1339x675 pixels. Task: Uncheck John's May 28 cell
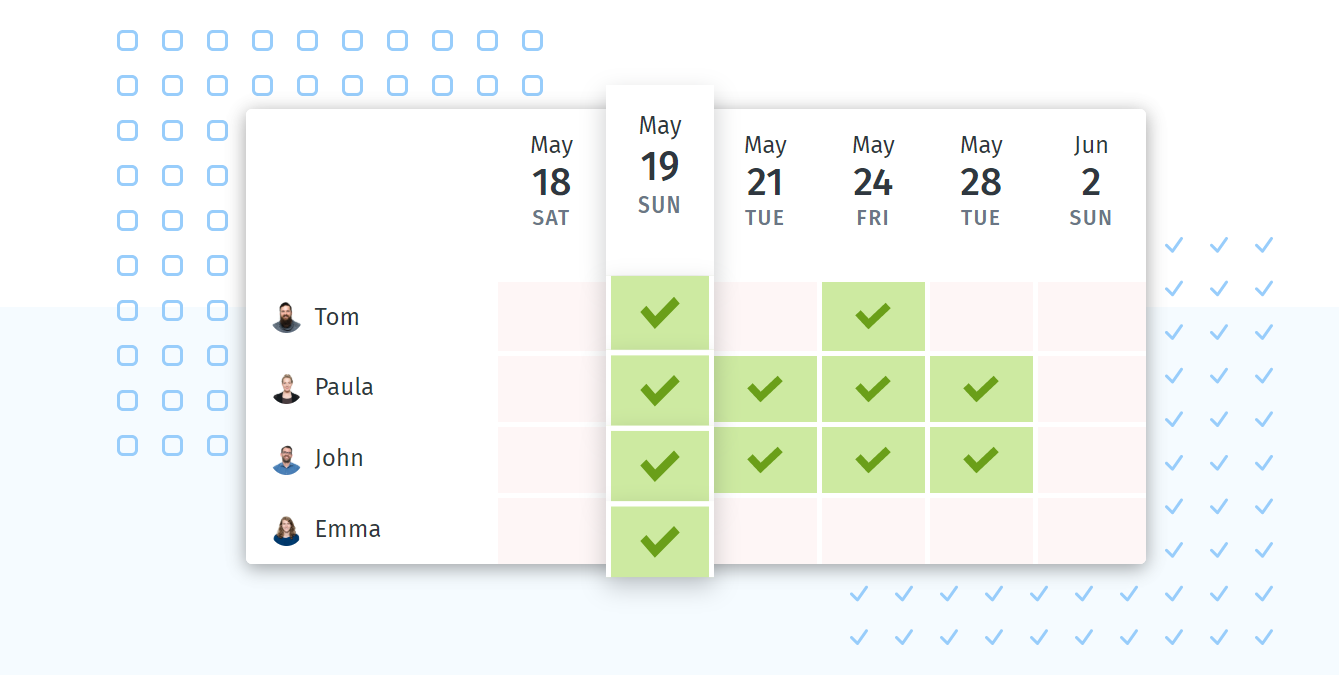click(x=981, y=459)
